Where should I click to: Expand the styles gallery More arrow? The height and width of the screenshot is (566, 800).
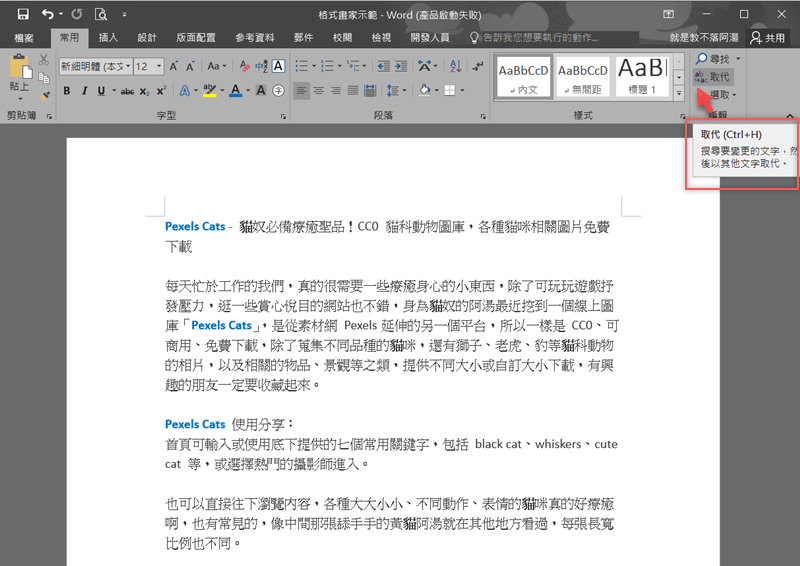(x=679, y=93)
